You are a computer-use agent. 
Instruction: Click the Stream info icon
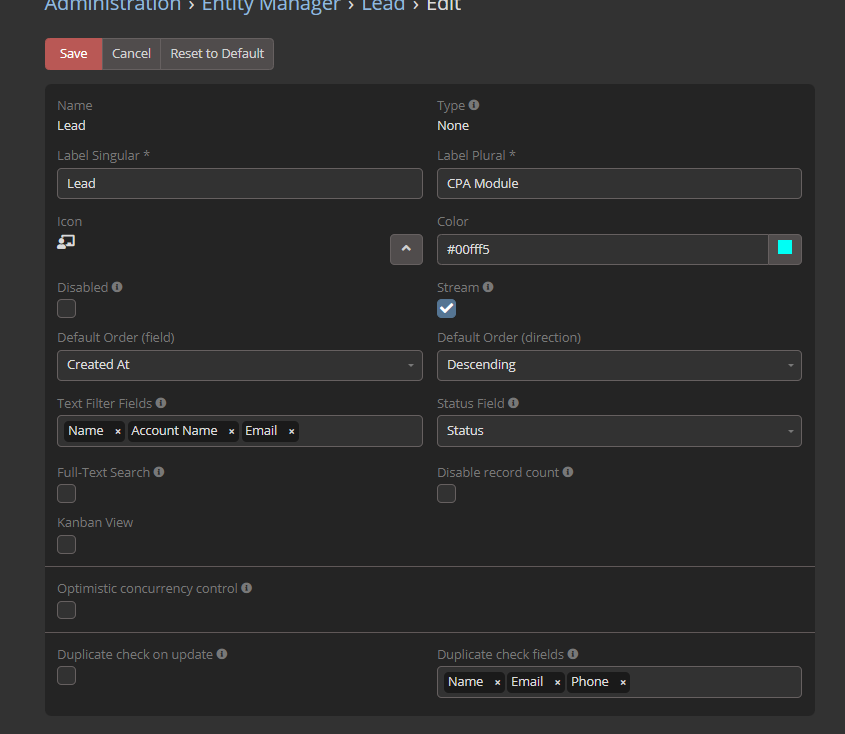(x=488, y=287)
